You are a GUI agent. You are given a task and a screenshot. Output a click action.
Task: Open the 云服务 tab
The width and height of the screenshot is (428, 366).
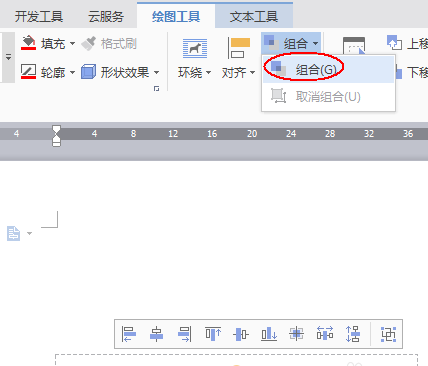click(106, 16)
